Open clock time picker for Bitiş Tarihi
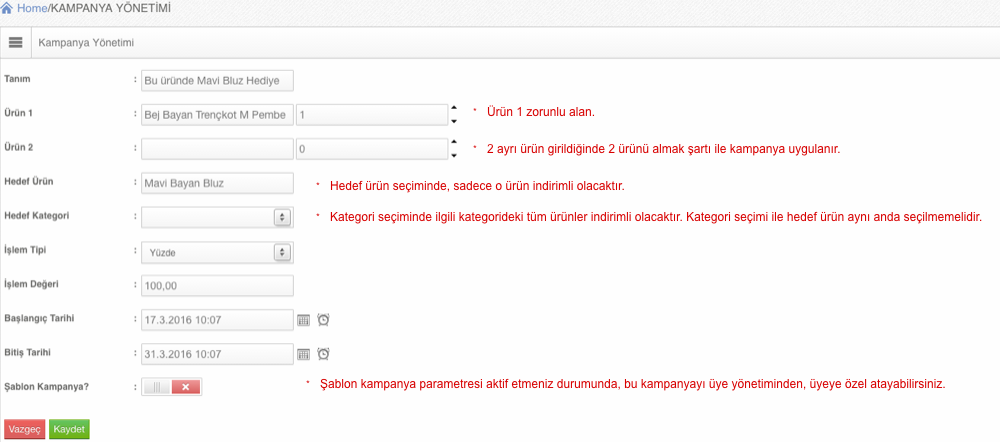The image size is (1000, 442). 323,354
